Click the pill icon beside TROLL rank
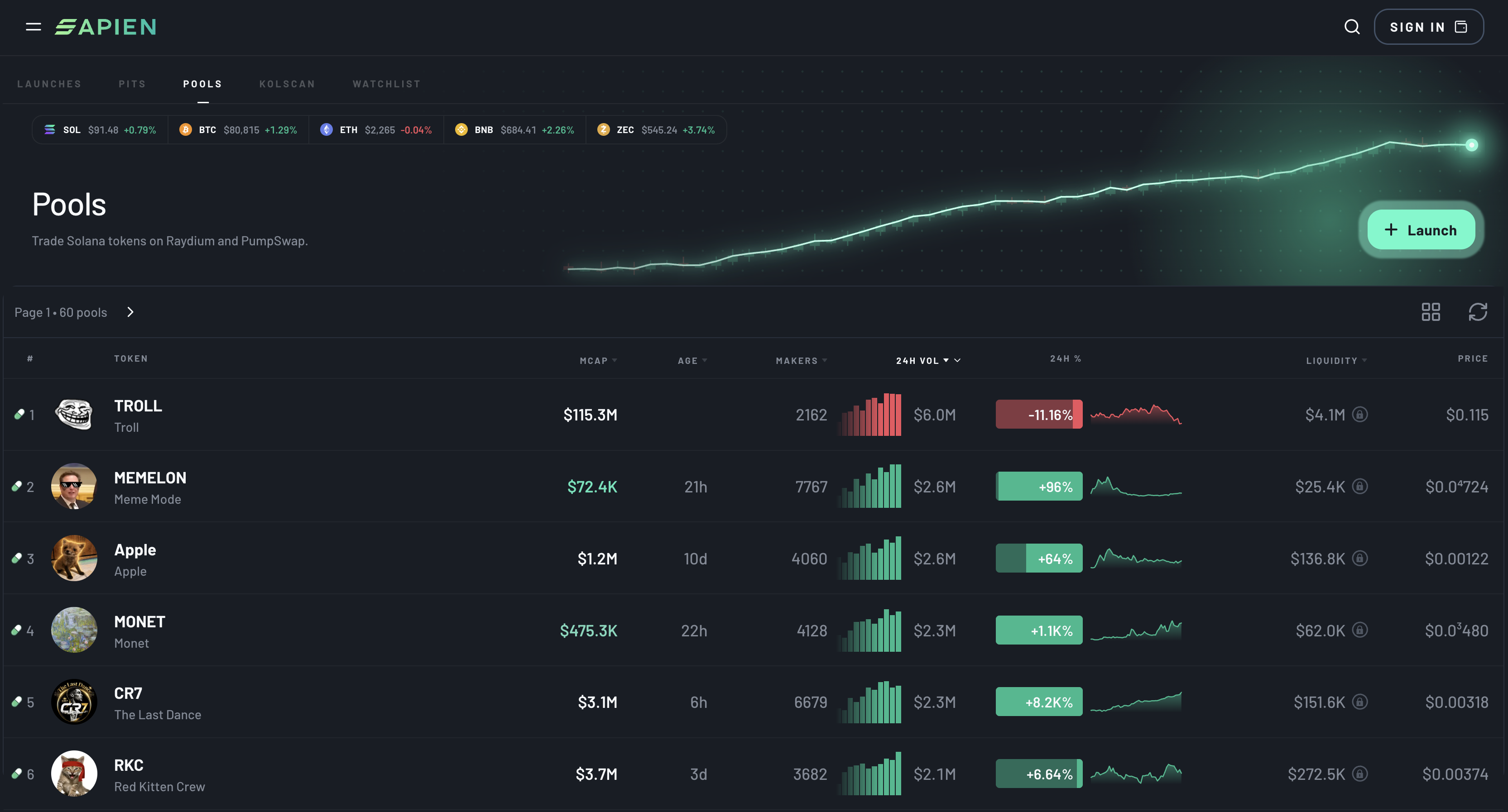This screenshot has height=812, width=1508. [19, 414]
